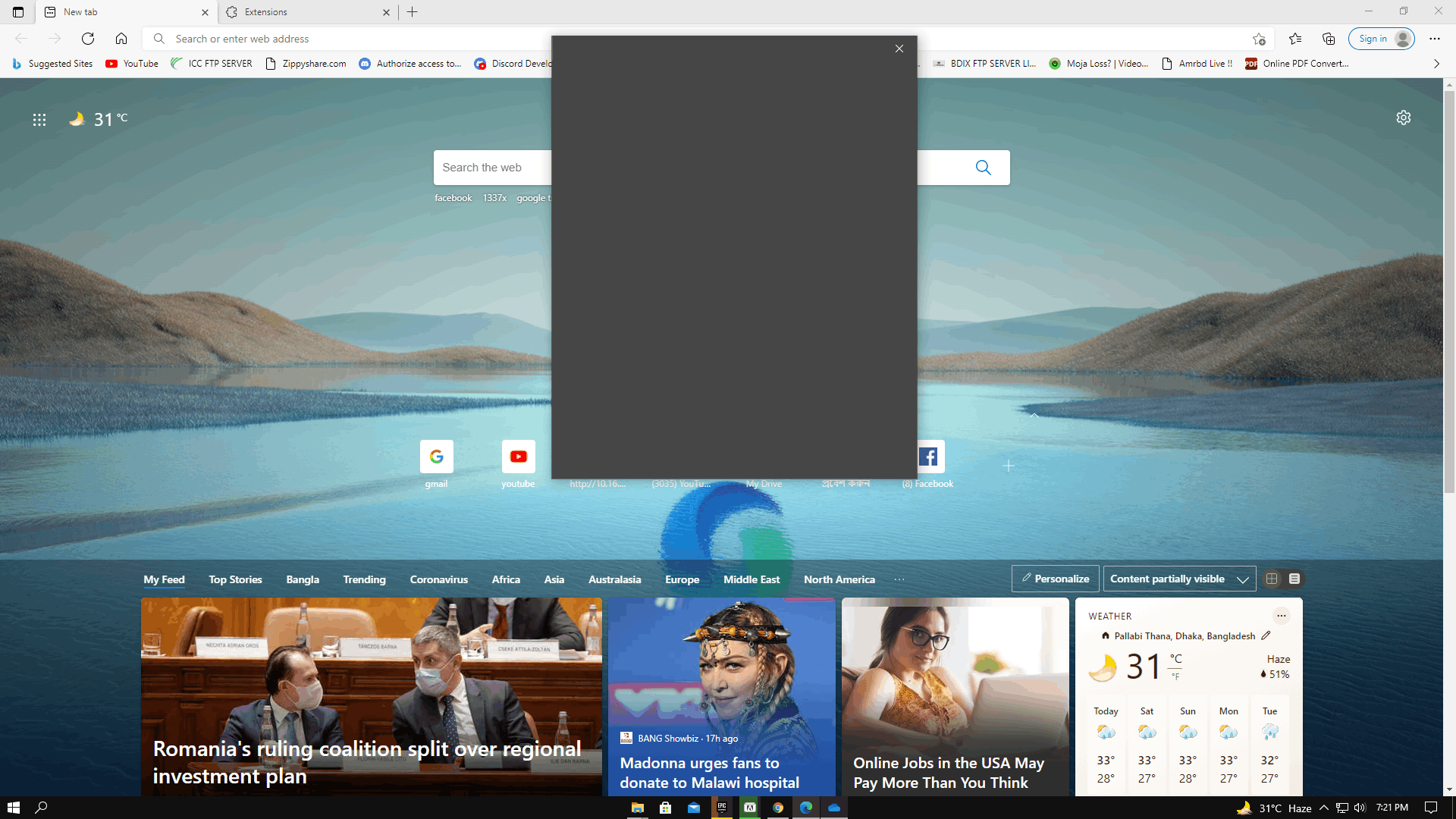Show hidden system tray icons
1456x819 pixels.
1324,808
